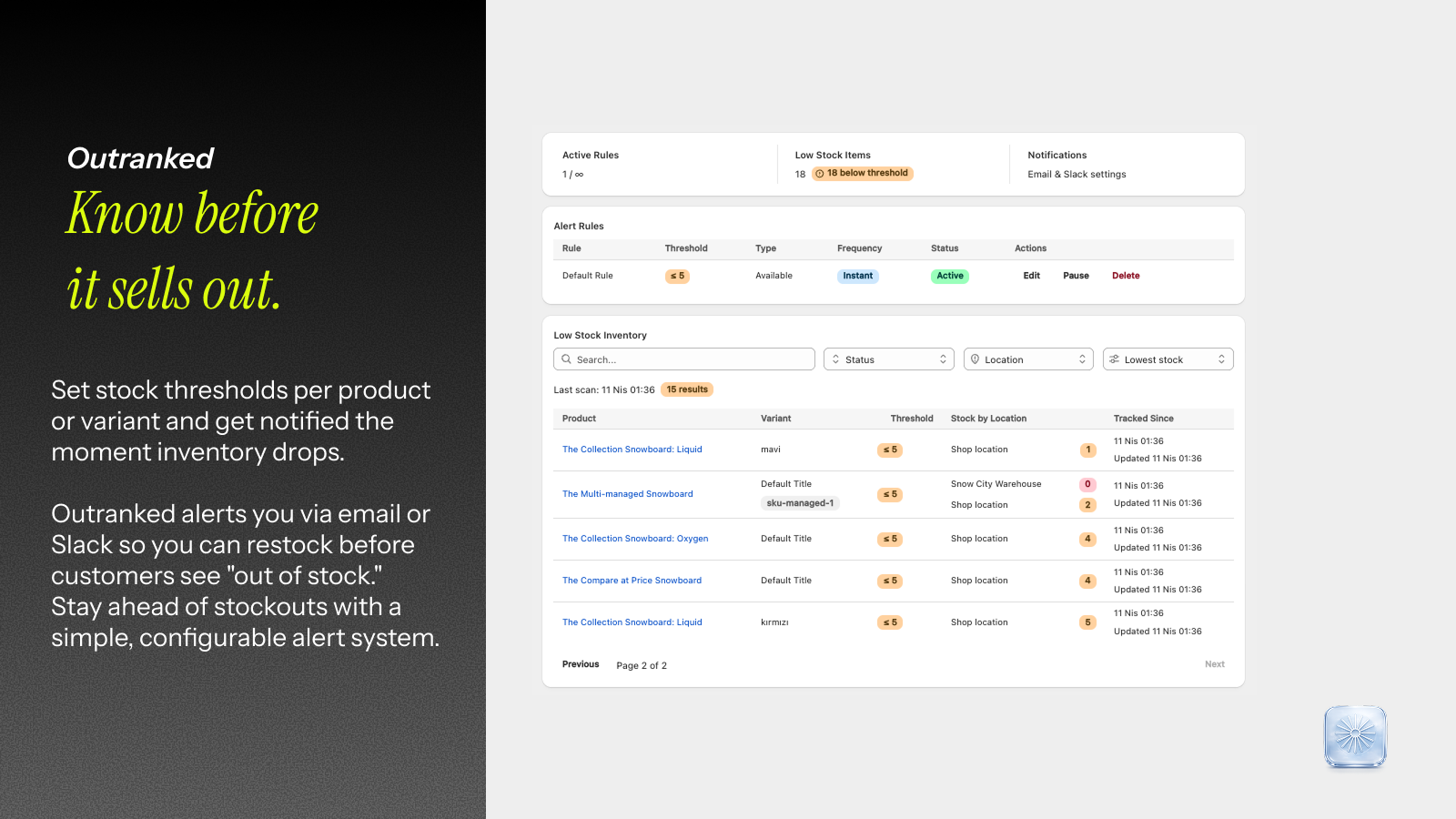Click the Rule column header
The height and width of the screenshot is (819, 1456).
click(x=571, y=248)
